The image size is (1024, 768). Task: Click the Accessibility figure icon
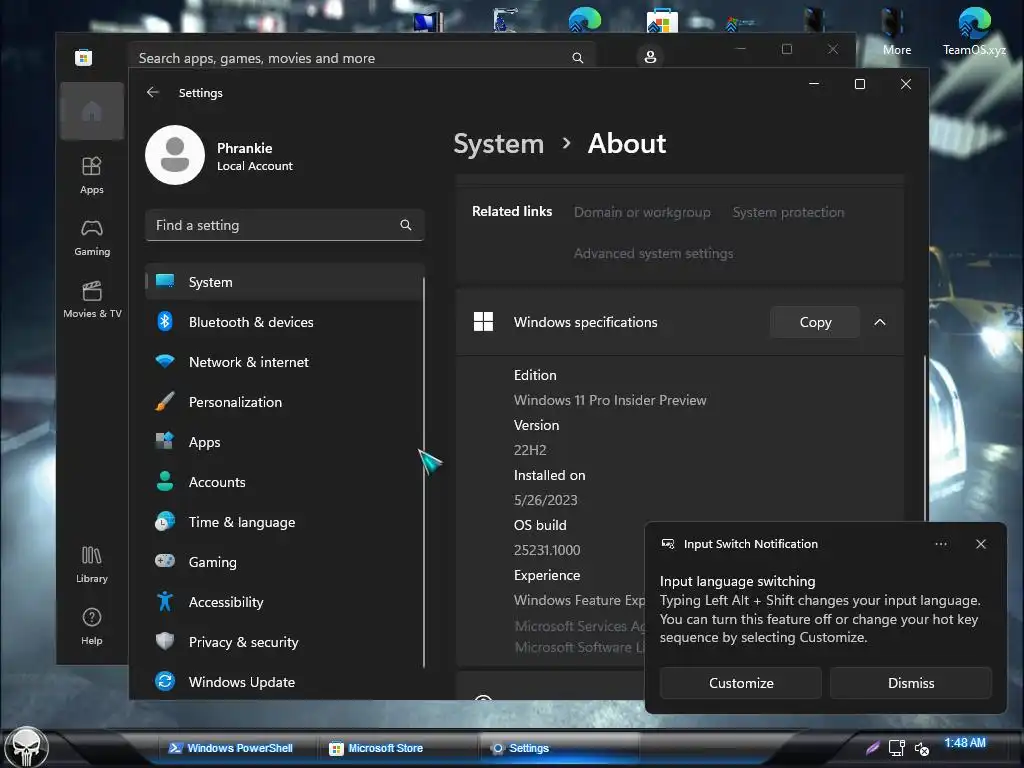(165, 601)
